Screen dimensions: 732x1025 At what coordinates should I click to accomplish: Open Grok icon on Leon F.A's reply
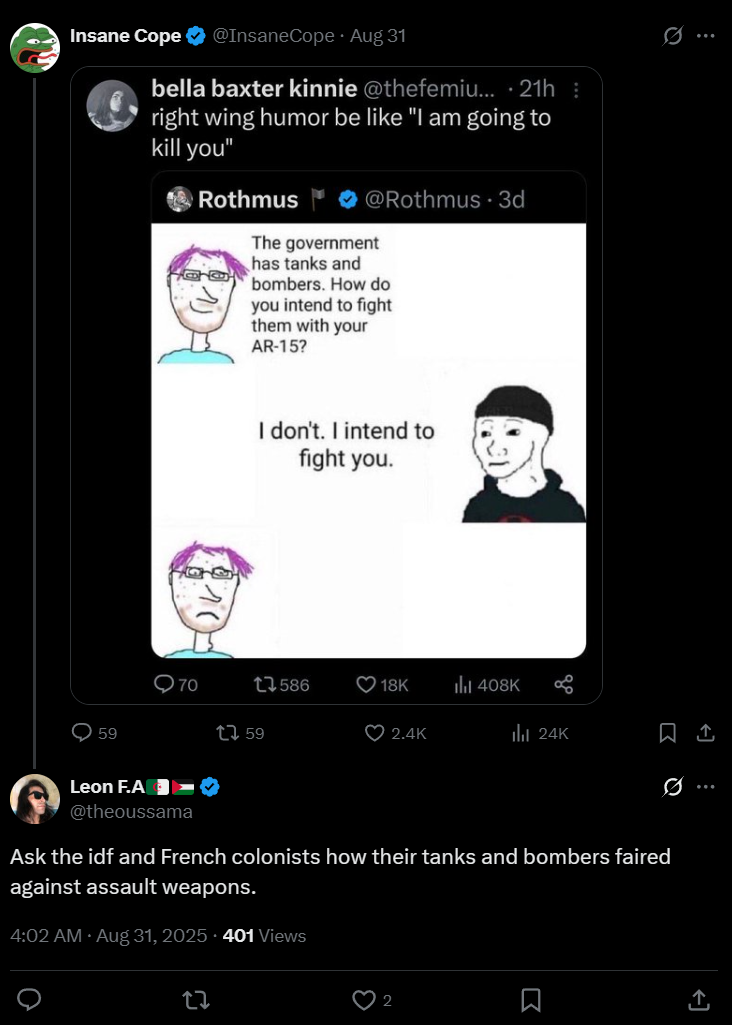pyautogui.click(x=673, y=787)
